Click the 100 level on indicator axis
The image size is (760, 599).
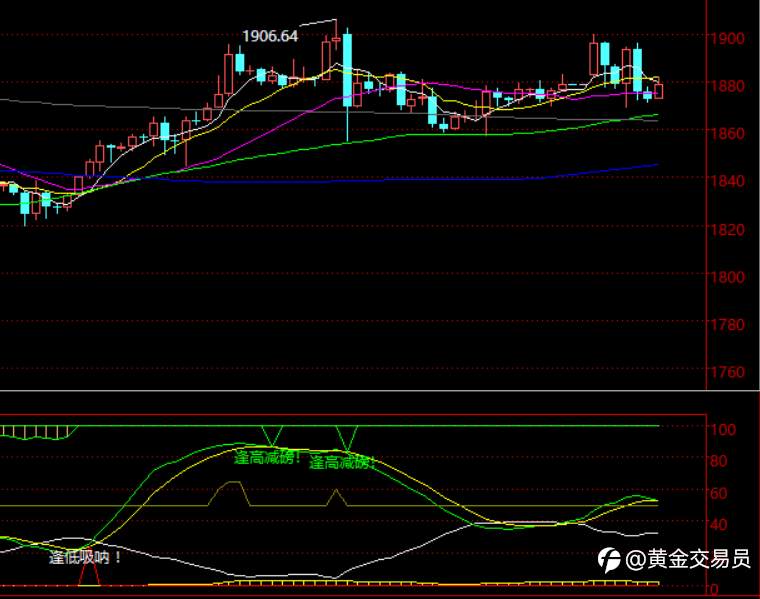tap(723, 429)
